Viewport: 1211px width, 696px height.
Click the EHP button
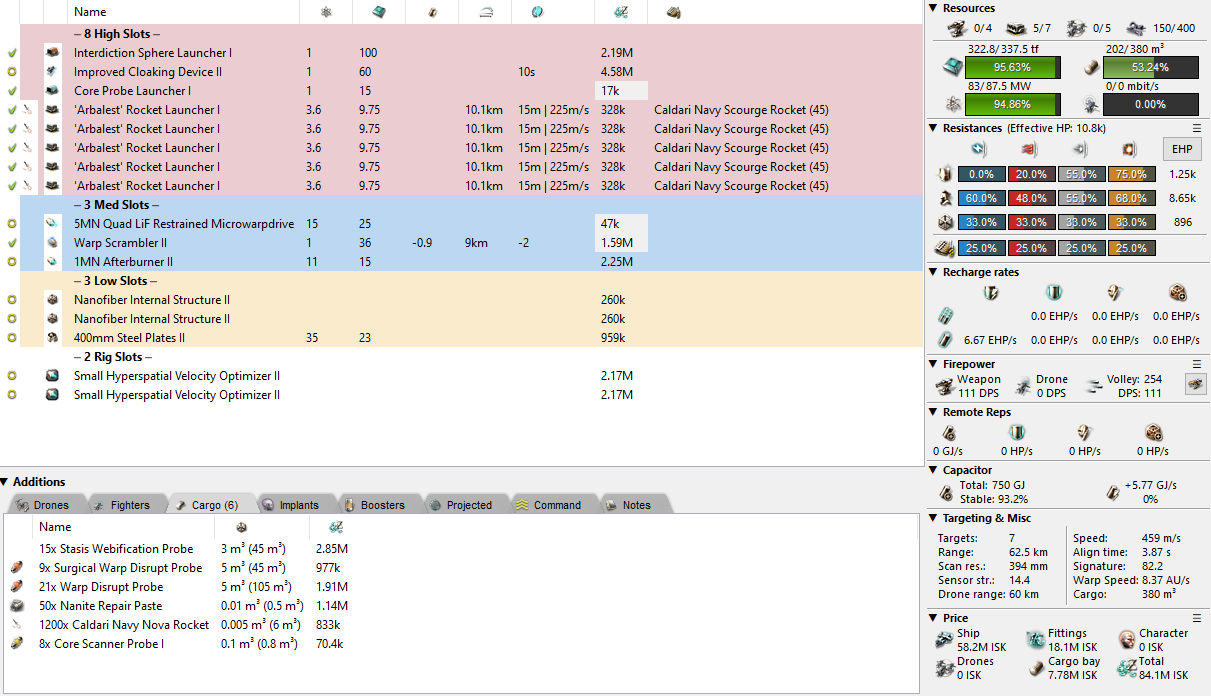click(1183, 150)
